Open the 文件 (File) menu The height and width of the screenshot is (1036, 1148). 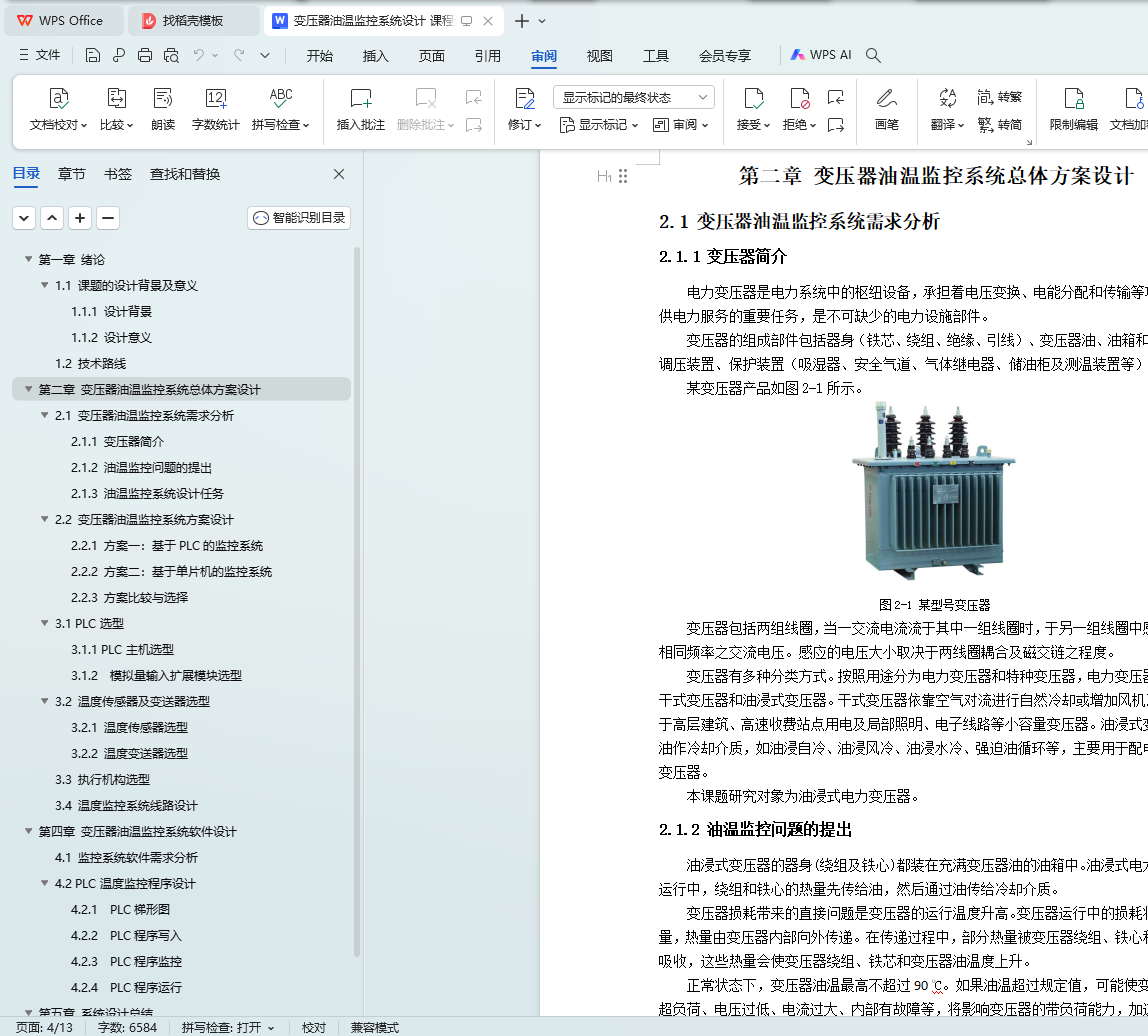click(x=40, y=55)
